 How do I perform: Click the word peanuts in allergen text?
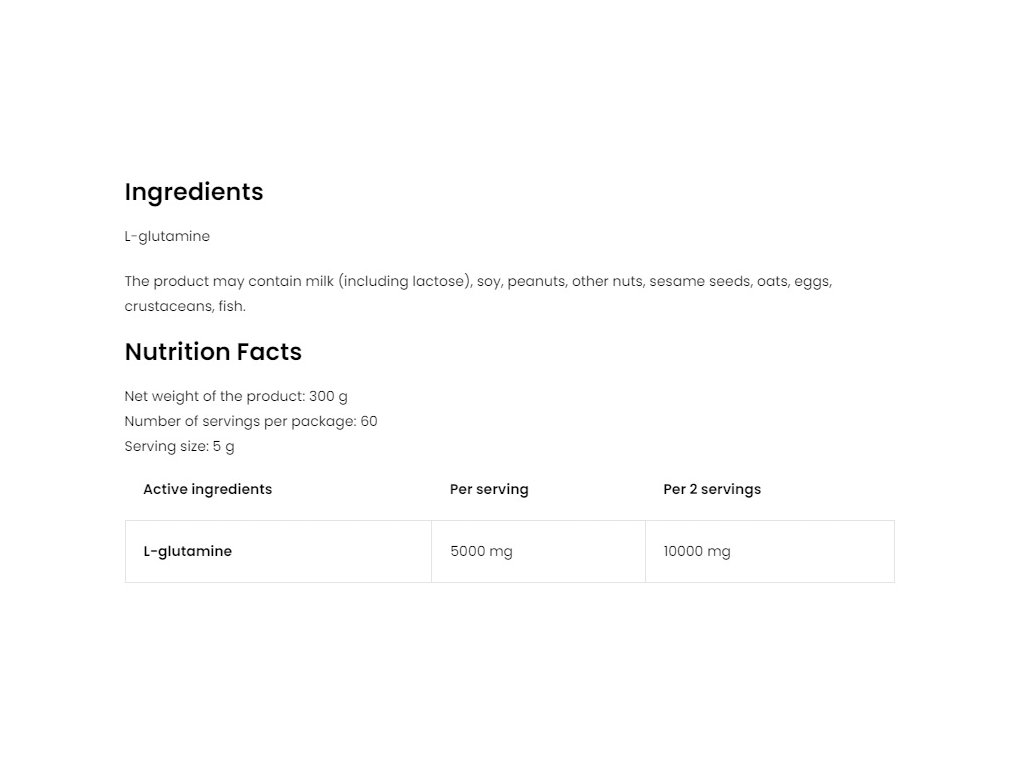coord(536,281)
